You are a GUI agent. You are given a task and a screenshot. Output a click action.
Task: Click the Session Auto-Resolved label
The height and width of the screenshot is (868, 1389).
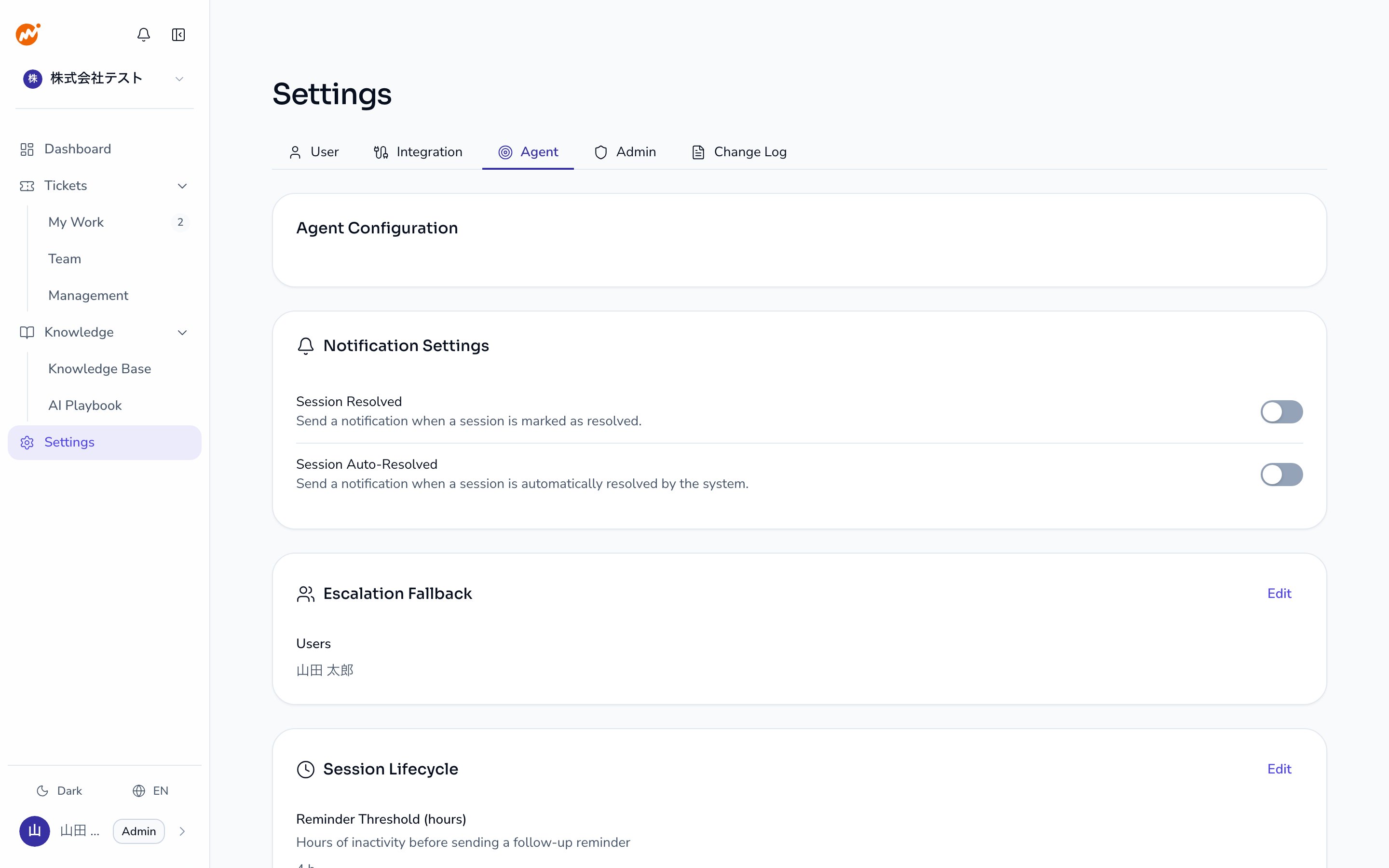pyautogui.click(x=367, y=464)
